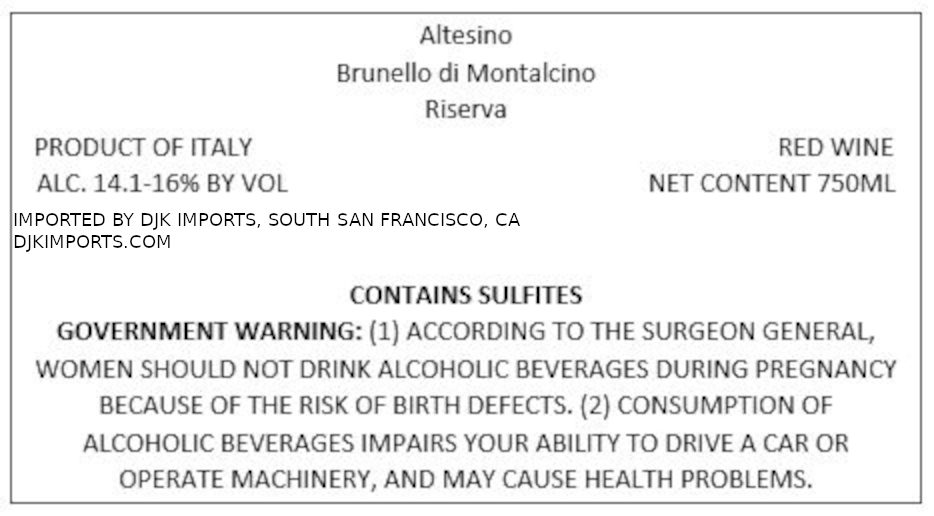Click the word Riserva

[x=466, y=109]
